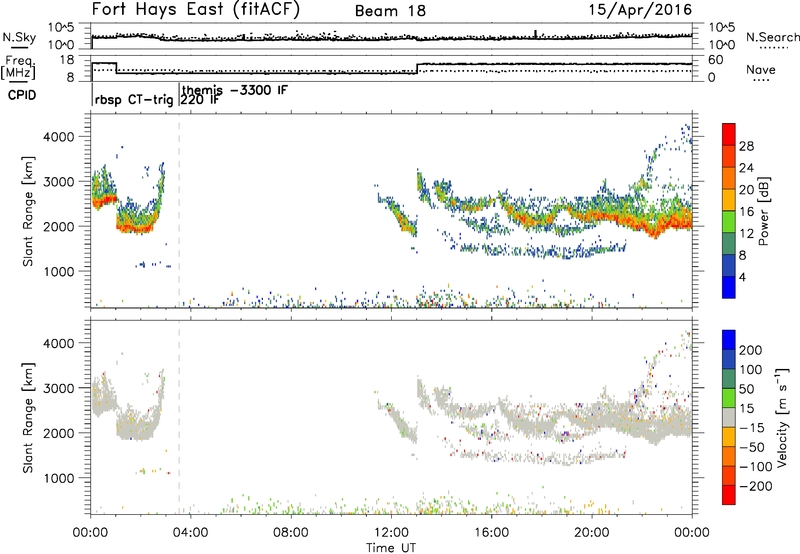Select the "N.Sky" legend label
The image size is (800, 554).
19,38
